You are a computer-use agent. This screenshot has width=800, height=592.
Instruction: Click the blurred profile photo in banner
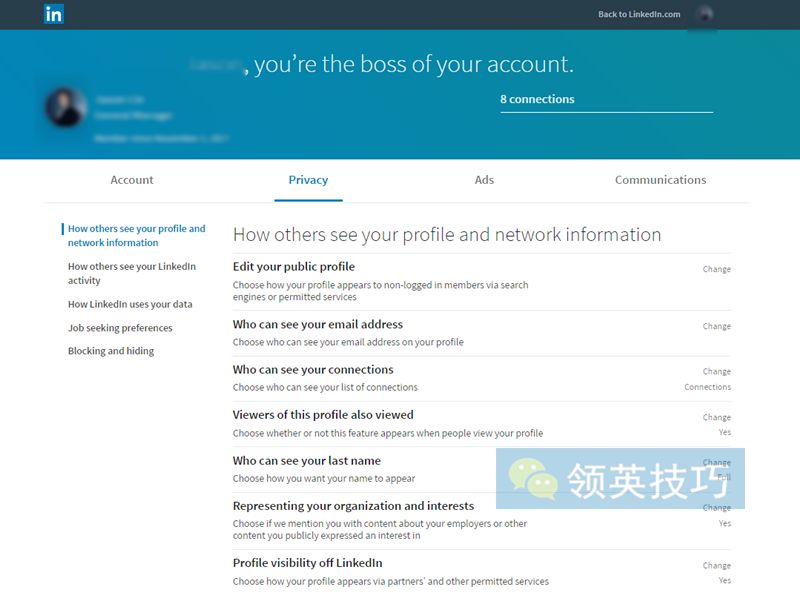coord(65,107)
